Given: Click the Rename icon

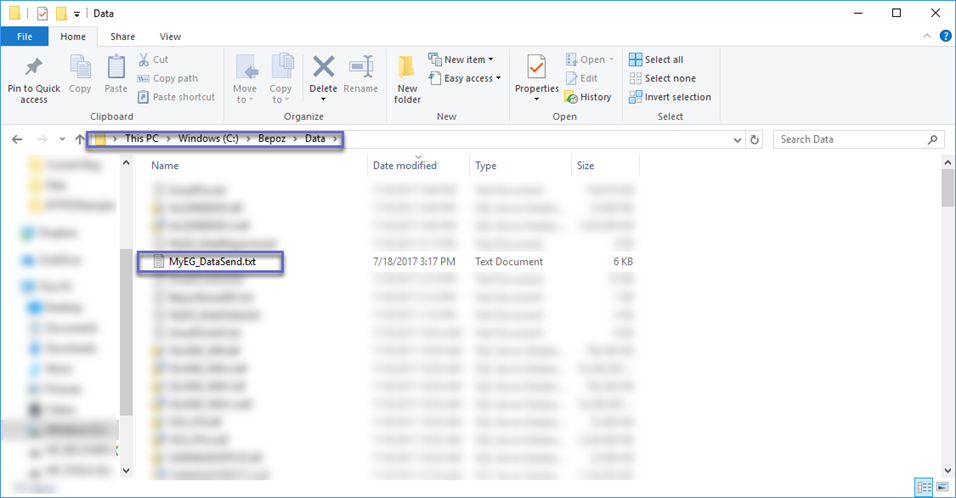Looking at the screenshot, I should point(360,68).
